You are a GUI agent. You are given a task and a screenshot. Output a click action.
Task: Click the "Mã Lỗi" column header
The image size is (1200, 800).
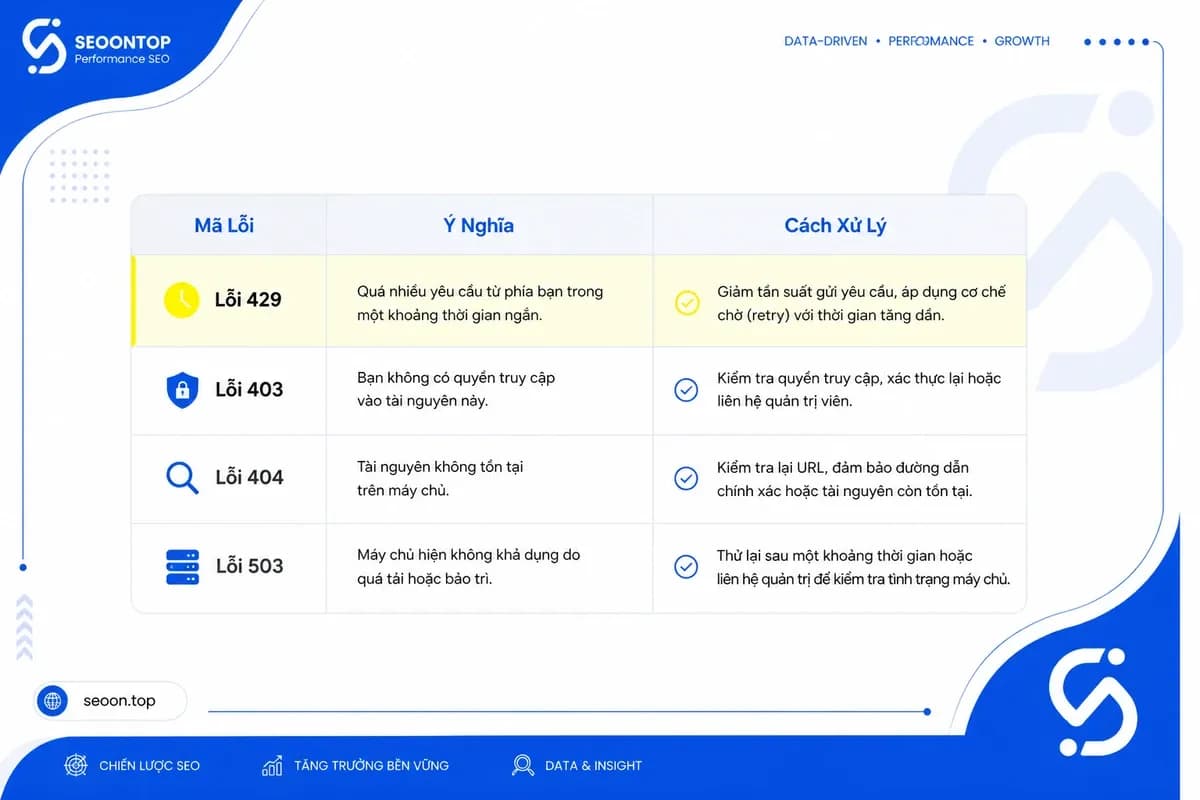click(224, 226)
